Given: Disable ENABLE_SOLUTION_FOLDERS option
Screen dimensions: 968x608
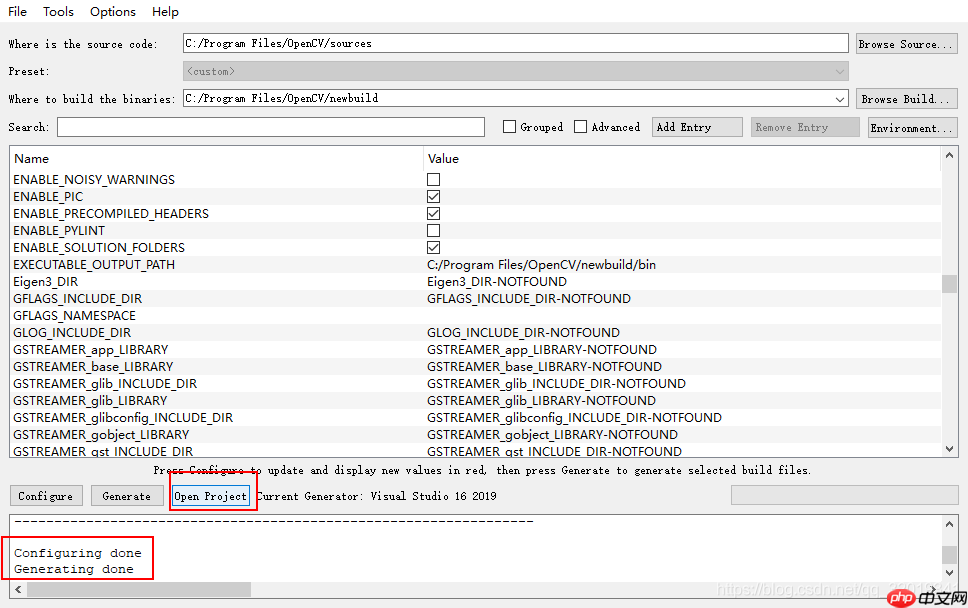Looking at the screenshot, I should pyautogui.click(x=433, y=247).
